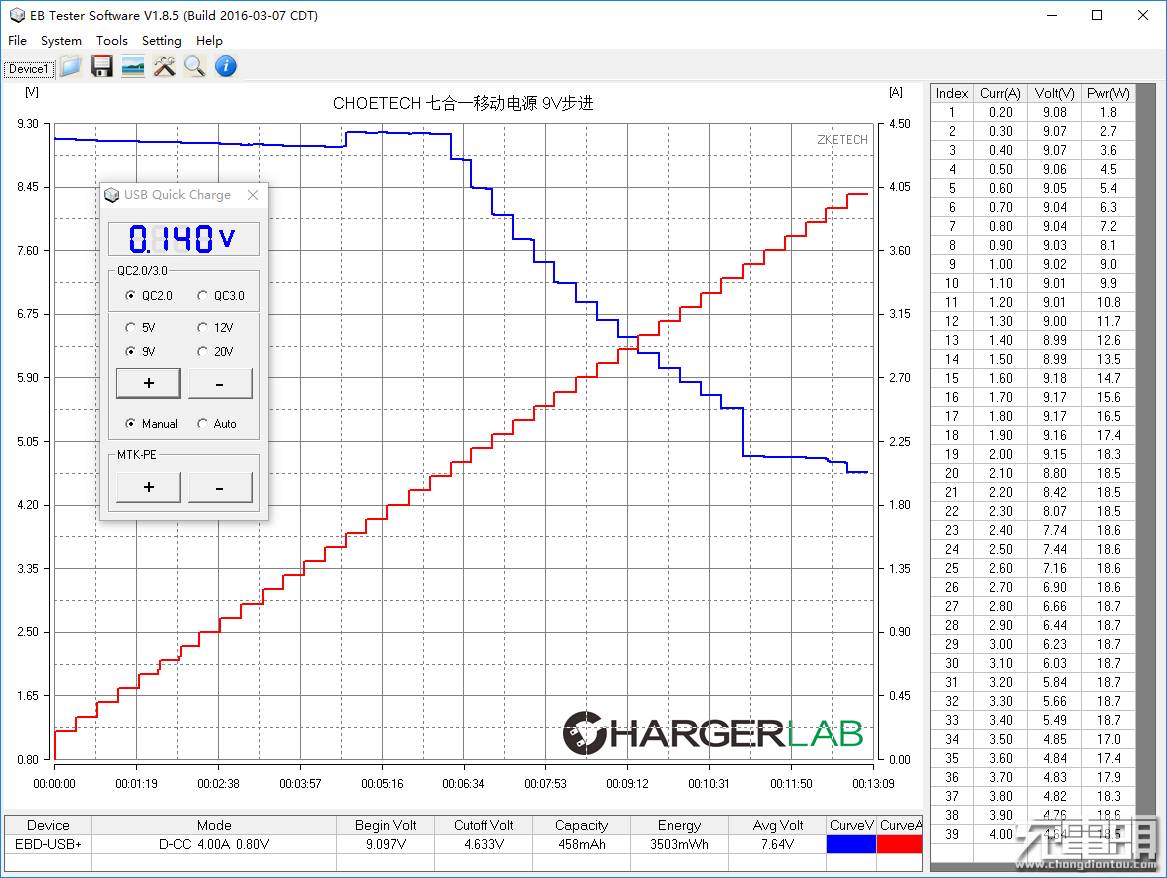Click the mode value D-CC 4.00A 0.80V
Image resolution: width=1167 pixels, height=878 pixels.
point(214,844)
